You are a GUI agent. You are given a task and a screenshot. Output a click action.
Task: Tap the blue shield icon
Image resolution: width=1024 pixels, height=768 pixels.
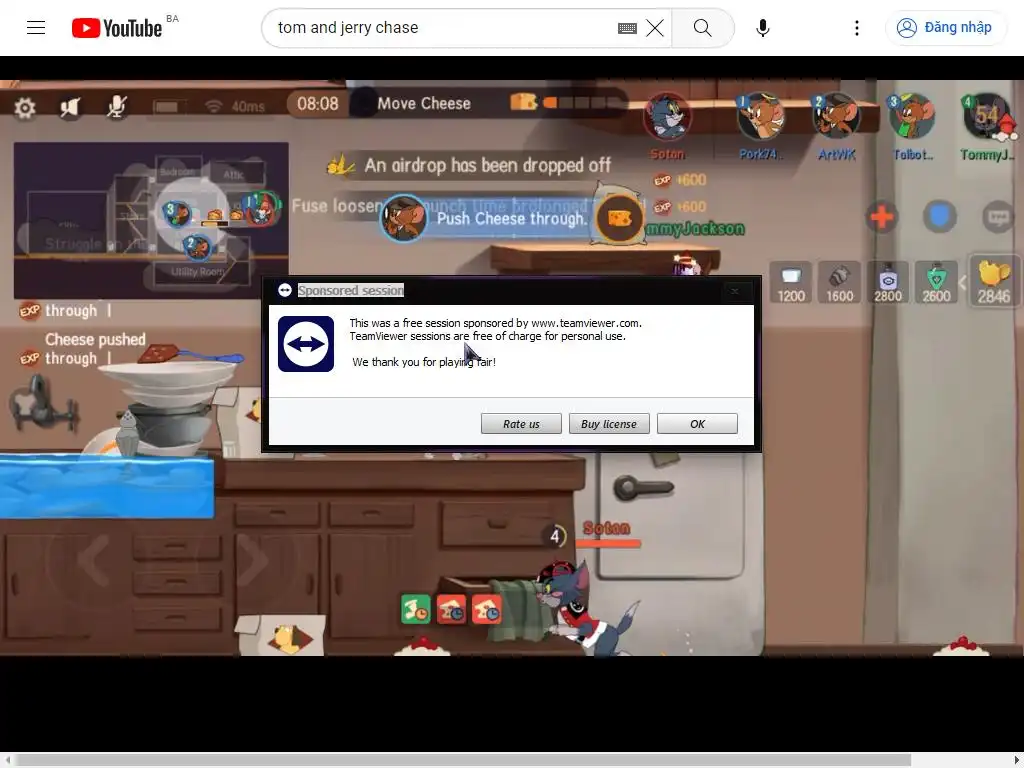[940, 216]
